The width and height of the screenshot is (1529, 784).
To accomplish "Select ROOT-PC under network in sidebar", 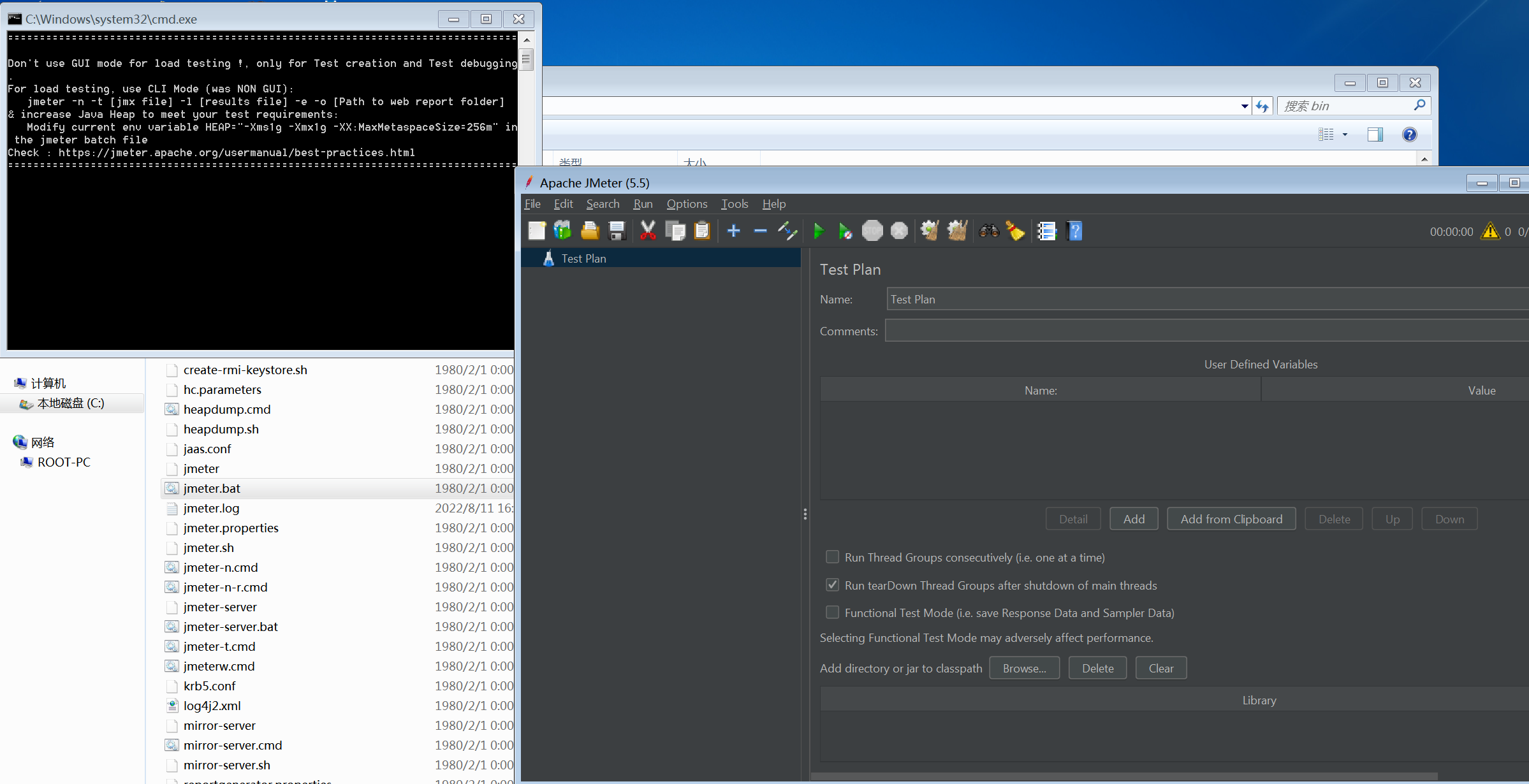I will pos(64,462).
